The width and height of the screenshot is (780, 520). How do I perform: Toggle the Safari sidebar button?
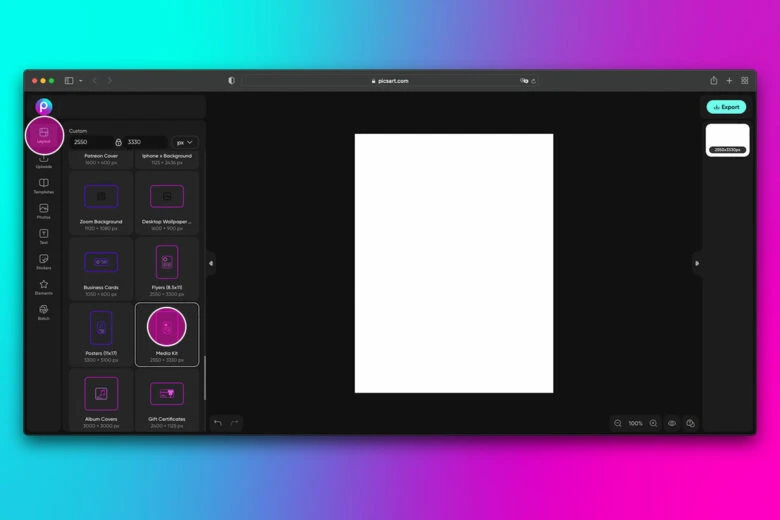(69, 80)
